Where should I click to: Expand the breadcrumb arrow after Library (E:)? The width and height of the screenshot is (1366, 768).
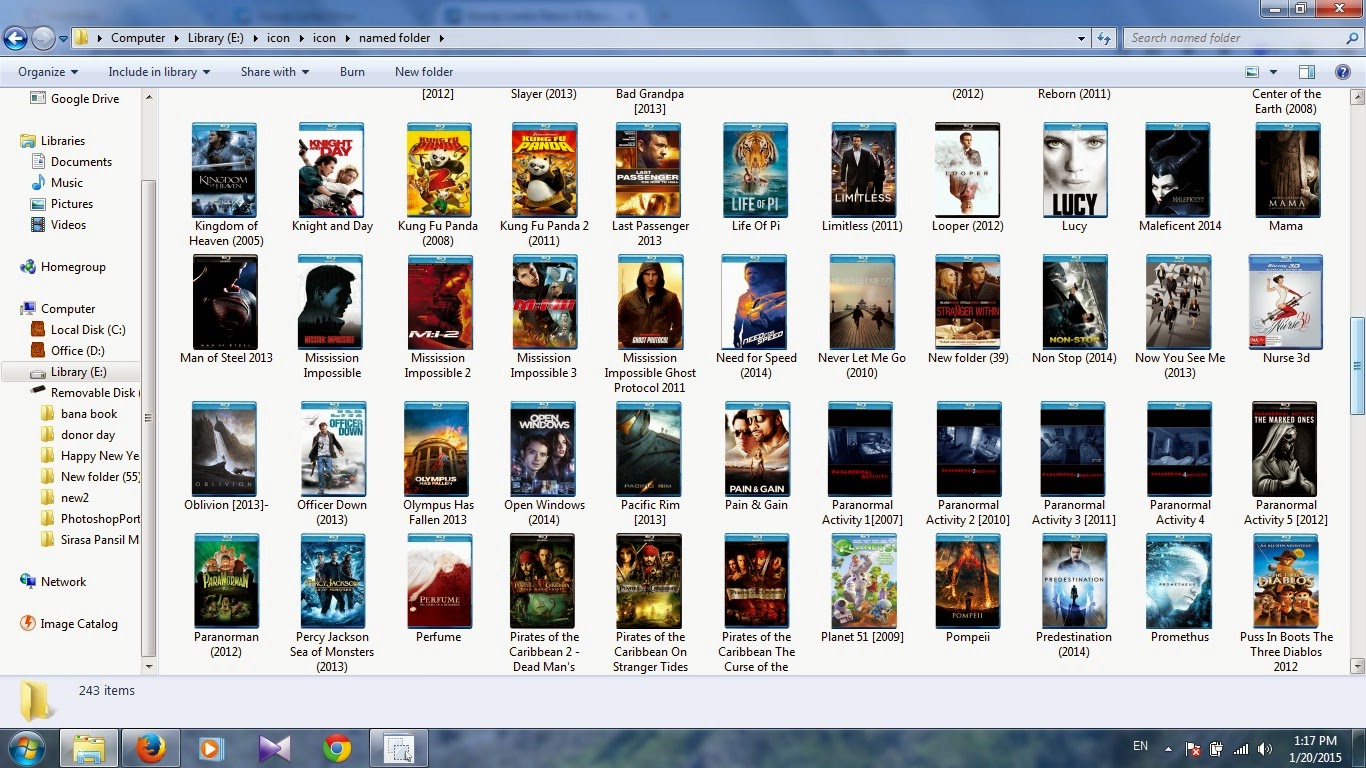pos(256,38)
